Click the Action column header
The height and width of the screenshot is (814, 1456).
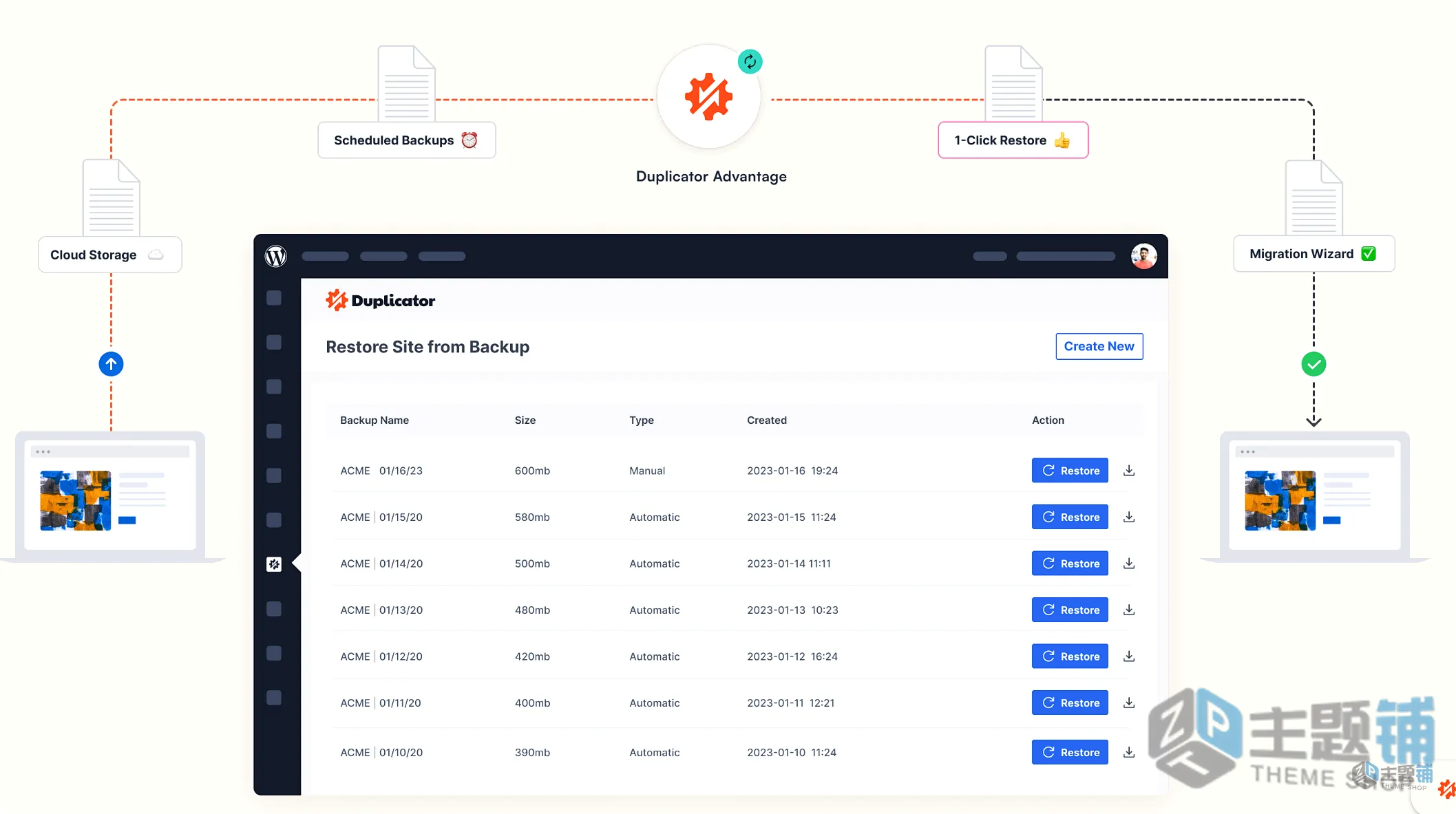tap(1048, 420)
